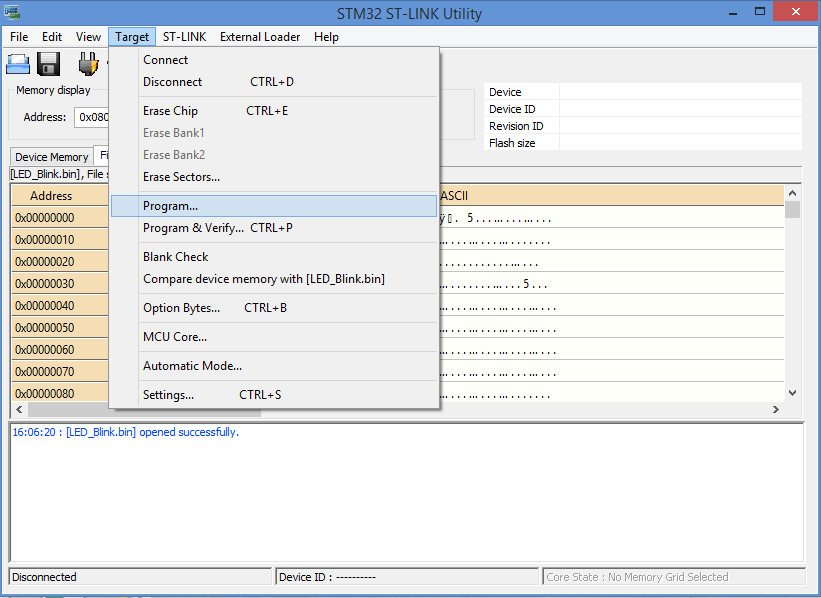Choose Program & Verify... menu entry
The width and height of the screenshot is (821, 598).
coord(274,228)
